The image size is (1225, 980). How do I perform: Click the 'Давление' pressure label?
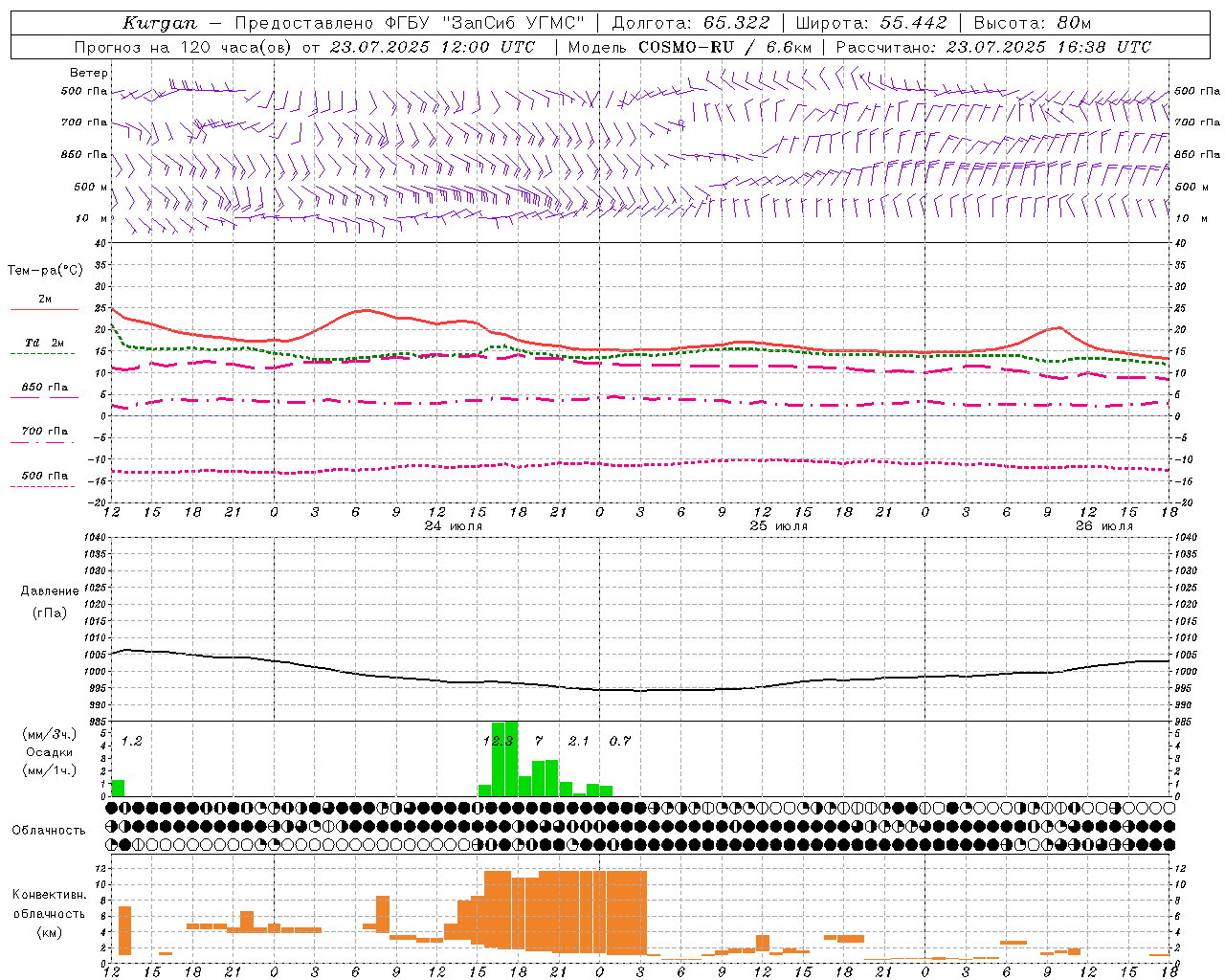[x=50, y=591]
